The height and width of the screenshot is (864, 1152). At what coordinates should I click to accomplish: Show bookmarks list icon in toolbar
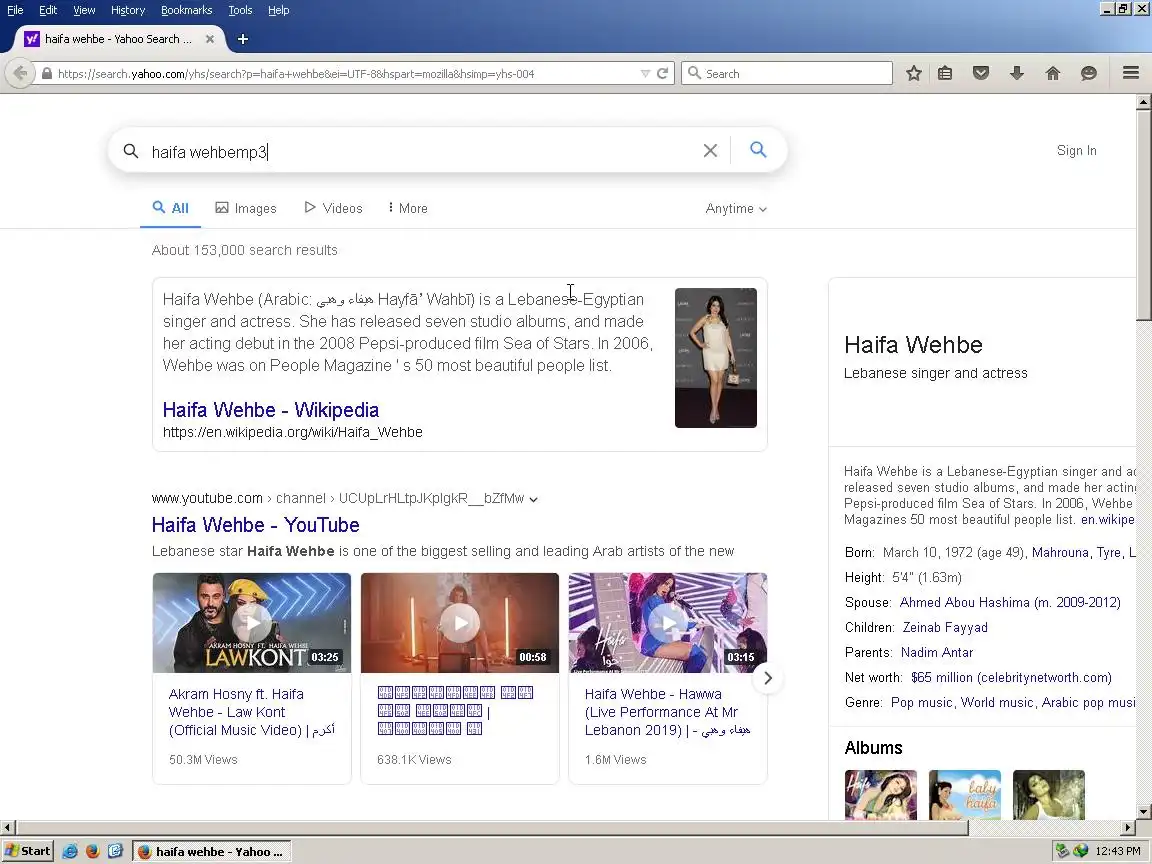click(945, 73)
